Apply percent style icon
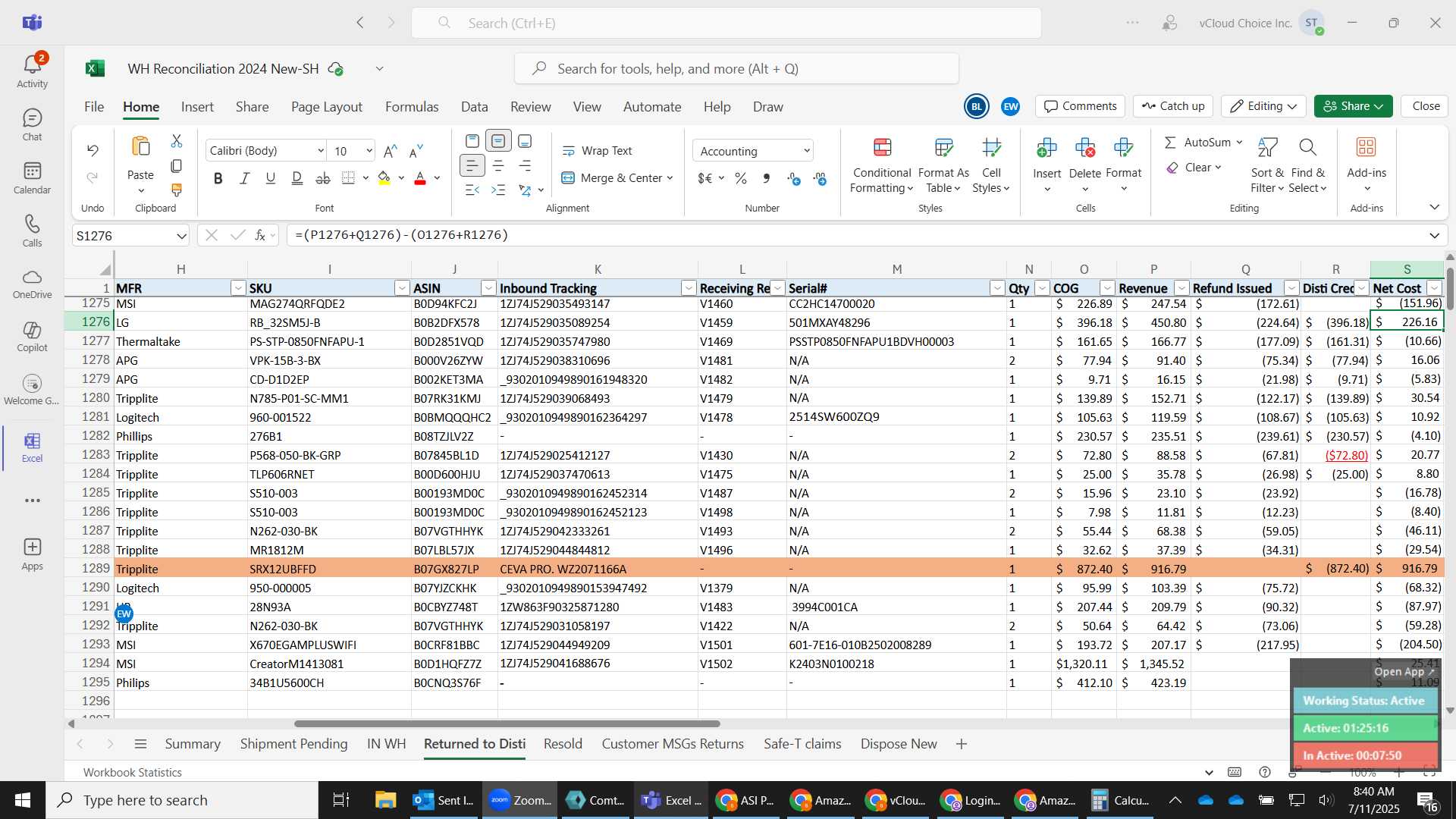This screenshot has height=819, width=1456. 741,178
